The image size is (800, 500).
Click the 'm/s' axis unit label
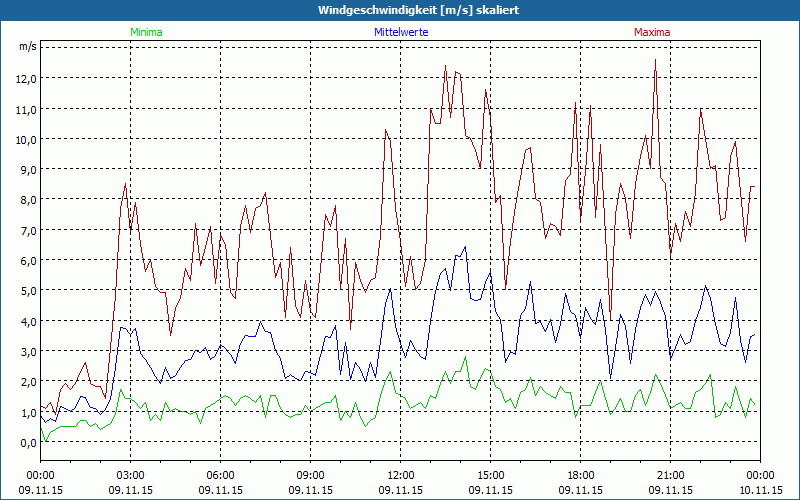(28, 46)
